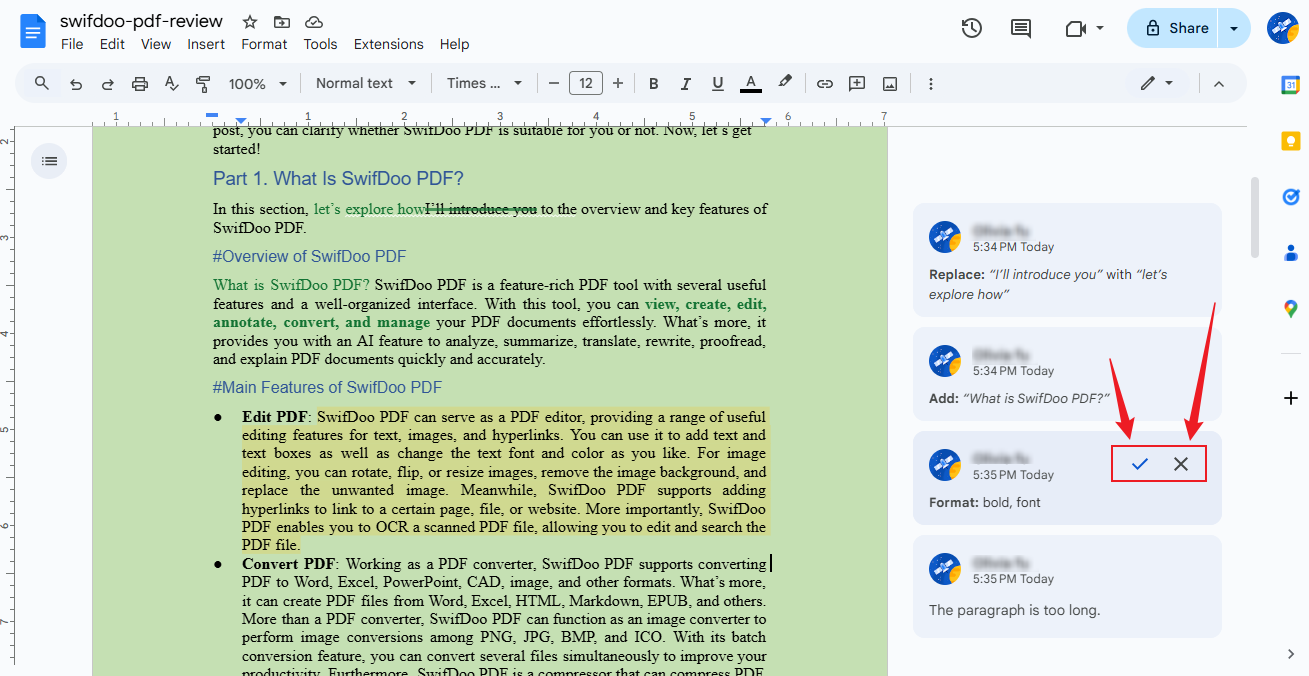Click the search menus magnifier icon

[x=42, y=83]
